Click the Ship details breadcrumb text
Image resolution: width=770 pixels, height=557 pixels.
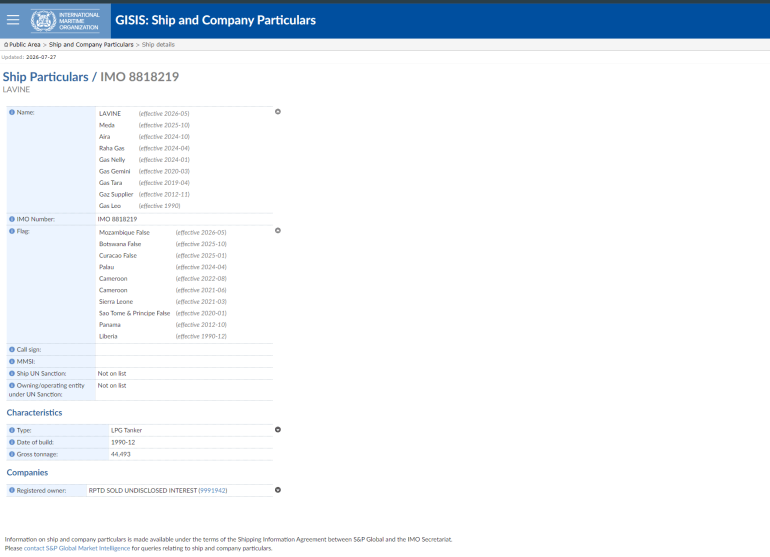(158, 45)
